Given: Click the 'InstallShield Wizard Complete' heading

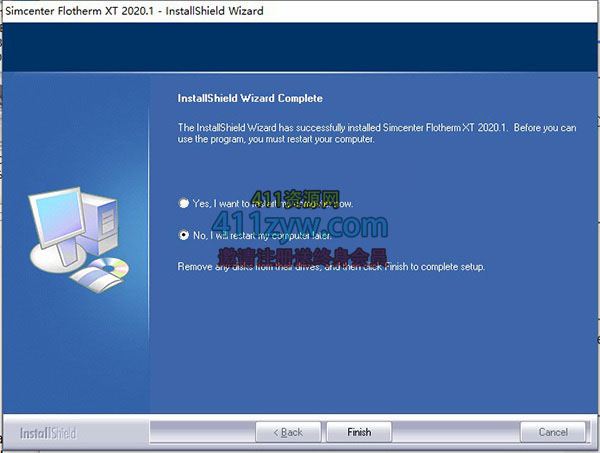Looking at the screenshot, I should [x=250, y=99].
